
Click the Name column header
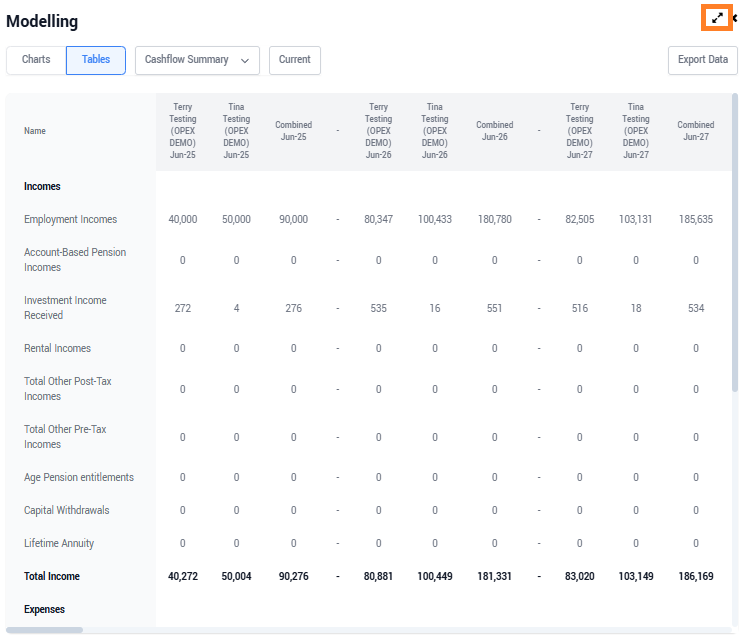coord(35,131)
